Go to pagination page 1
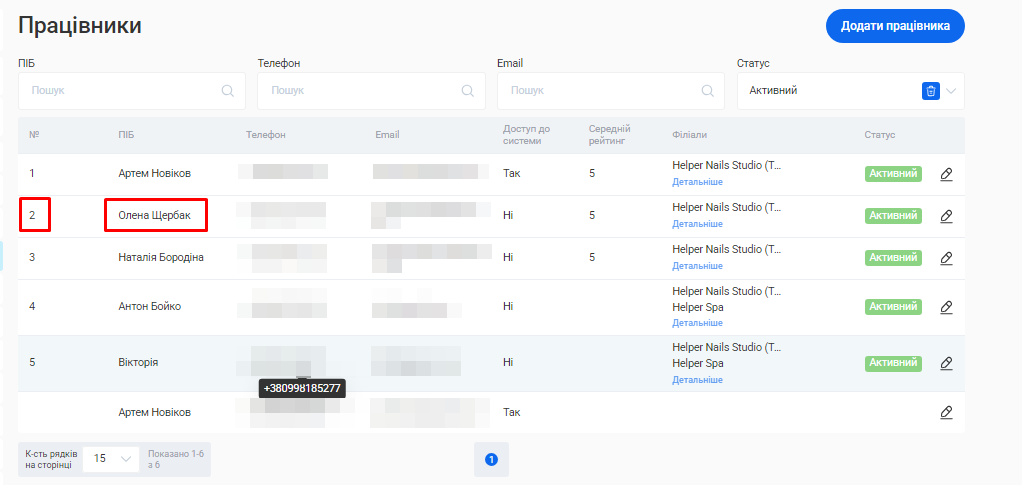 (491, 459)
